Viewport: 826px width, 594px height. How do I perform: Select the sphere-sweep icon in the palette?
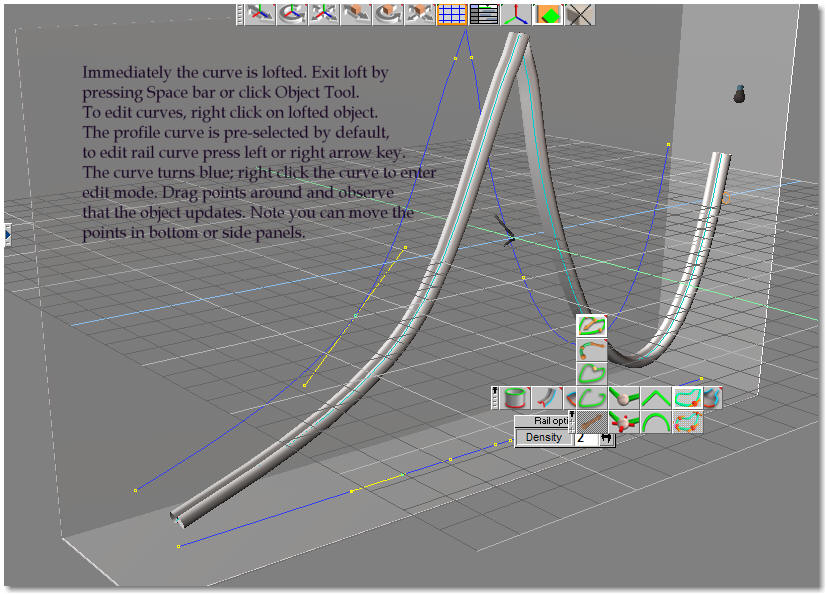click(624, 396)
